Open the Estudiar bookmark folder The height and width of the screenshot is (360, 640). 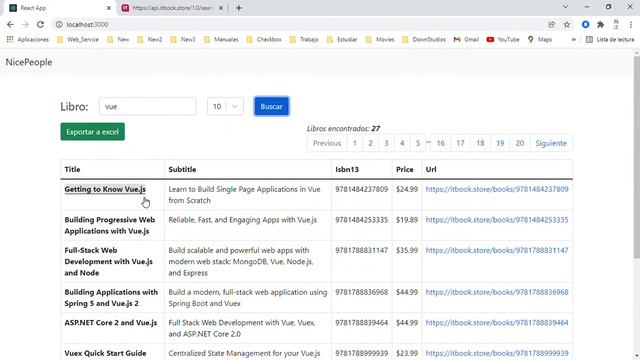click(x=342, y=40)
